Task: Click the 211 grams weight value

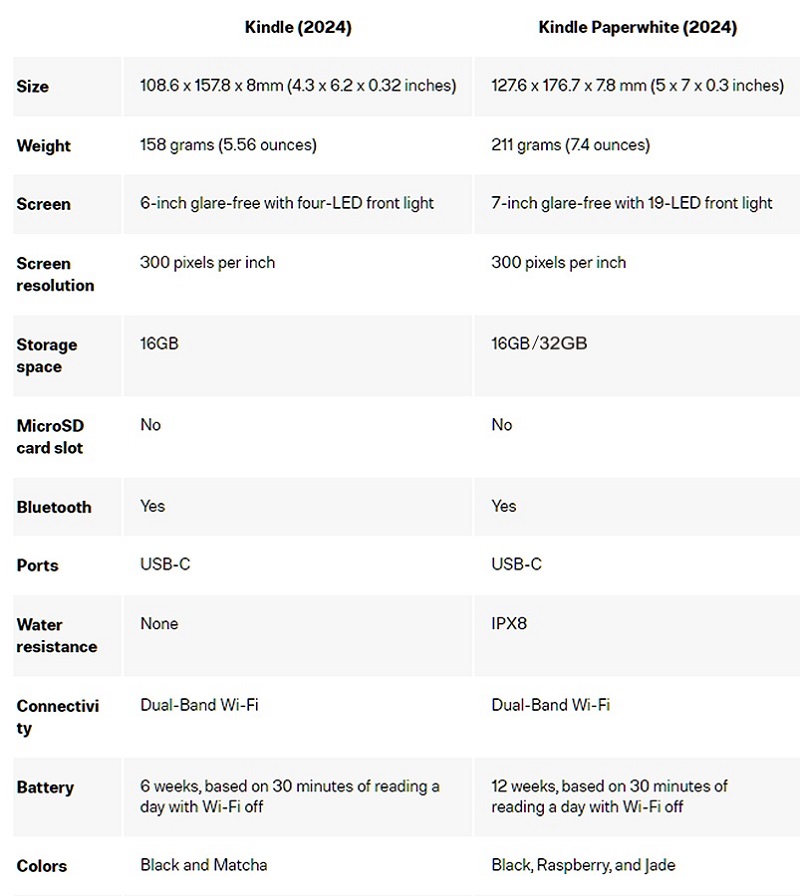Action: coord(570,145)
